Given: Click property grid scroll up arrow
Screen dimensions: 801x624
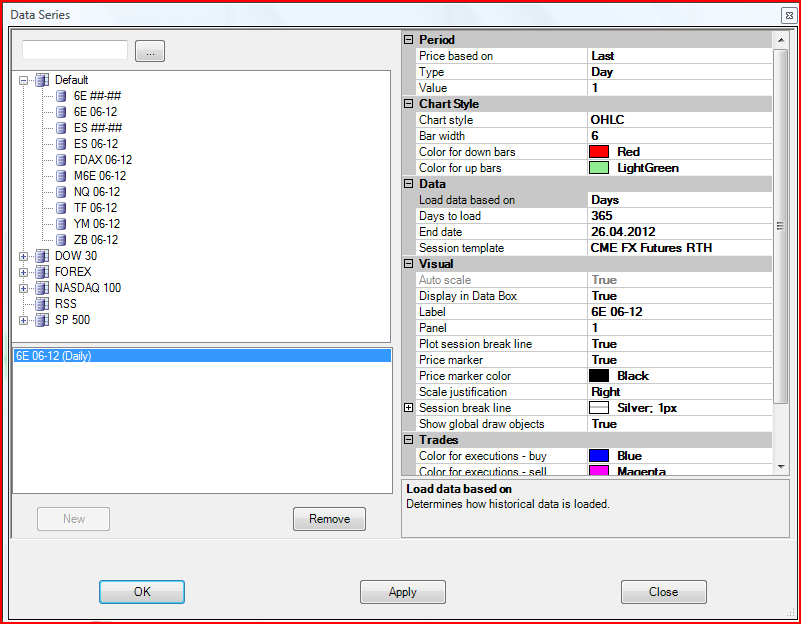Looking at the screenshot, I should [x=781, y=40].
